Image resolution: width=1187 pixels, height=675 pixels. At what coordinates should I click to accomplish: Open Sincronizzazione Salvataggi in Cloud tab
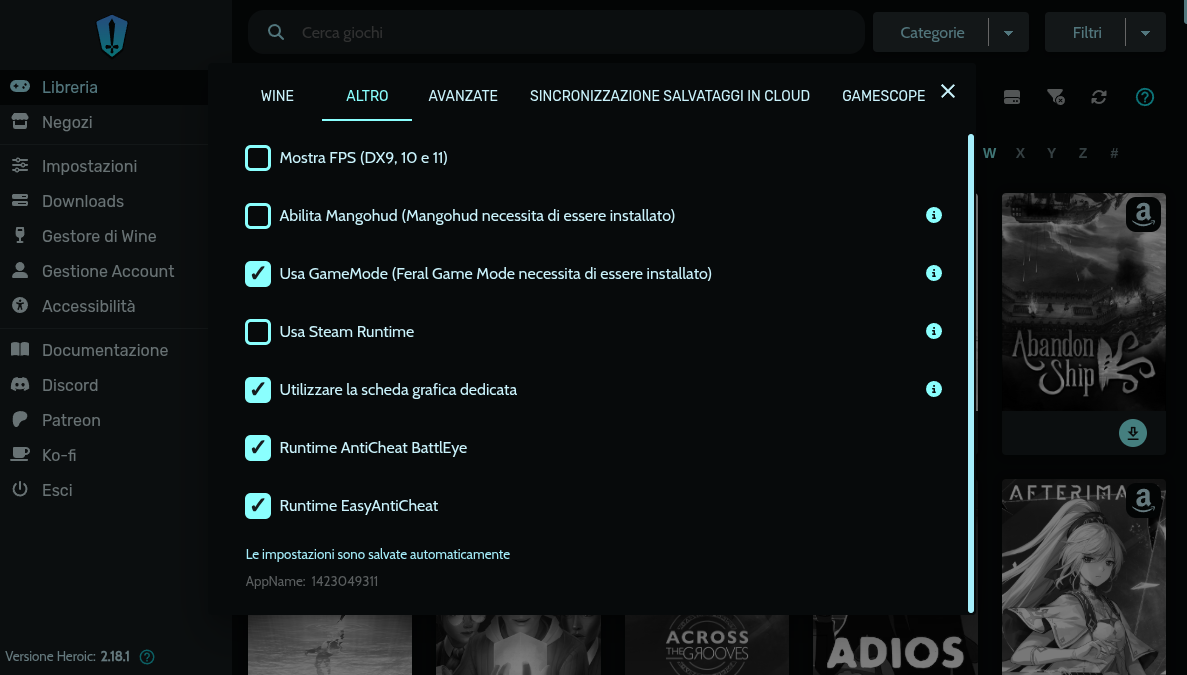[670, 96]
